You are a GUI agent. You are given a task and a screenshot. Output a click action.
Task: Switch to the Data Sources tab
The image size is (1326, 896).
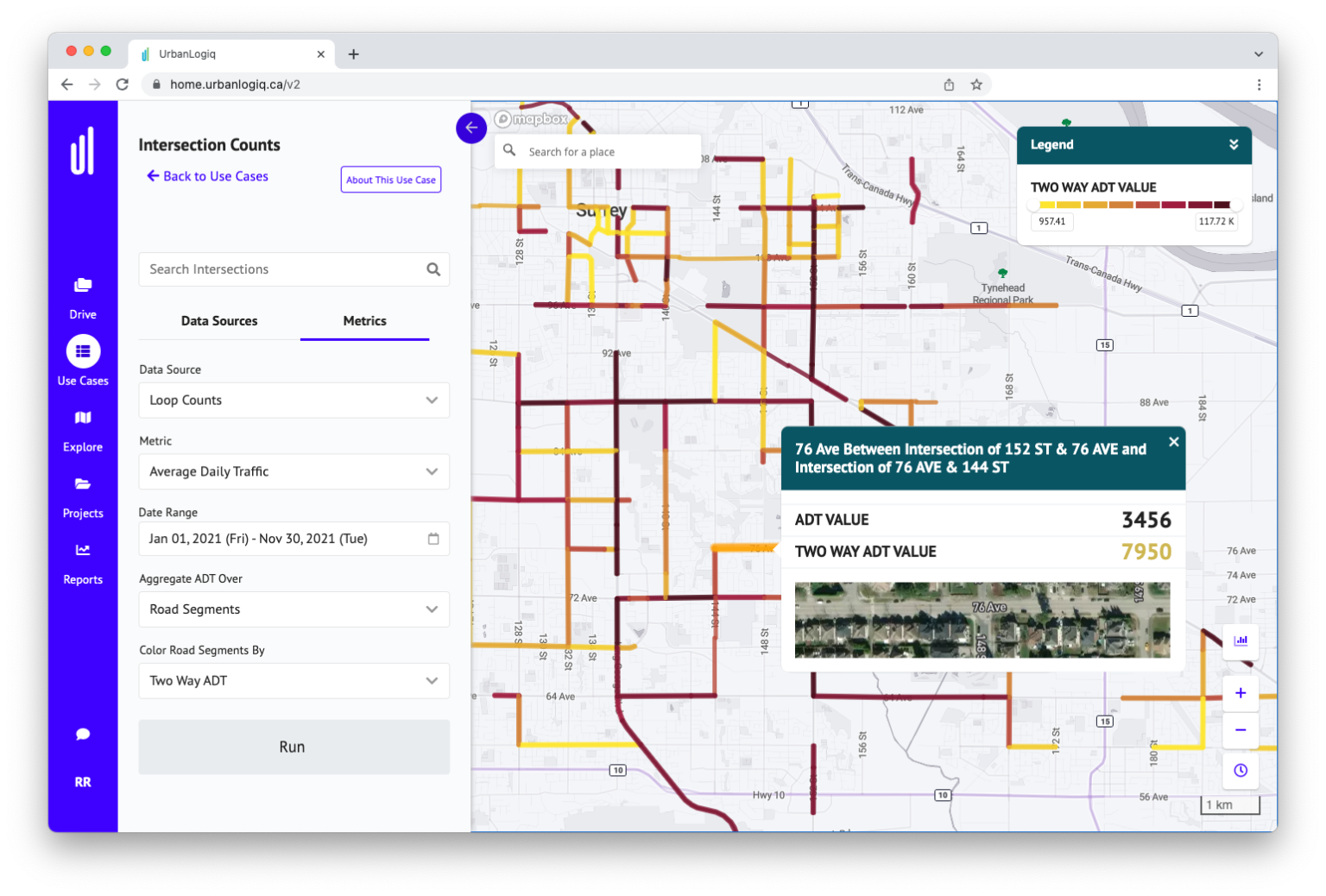pos(219,321)
